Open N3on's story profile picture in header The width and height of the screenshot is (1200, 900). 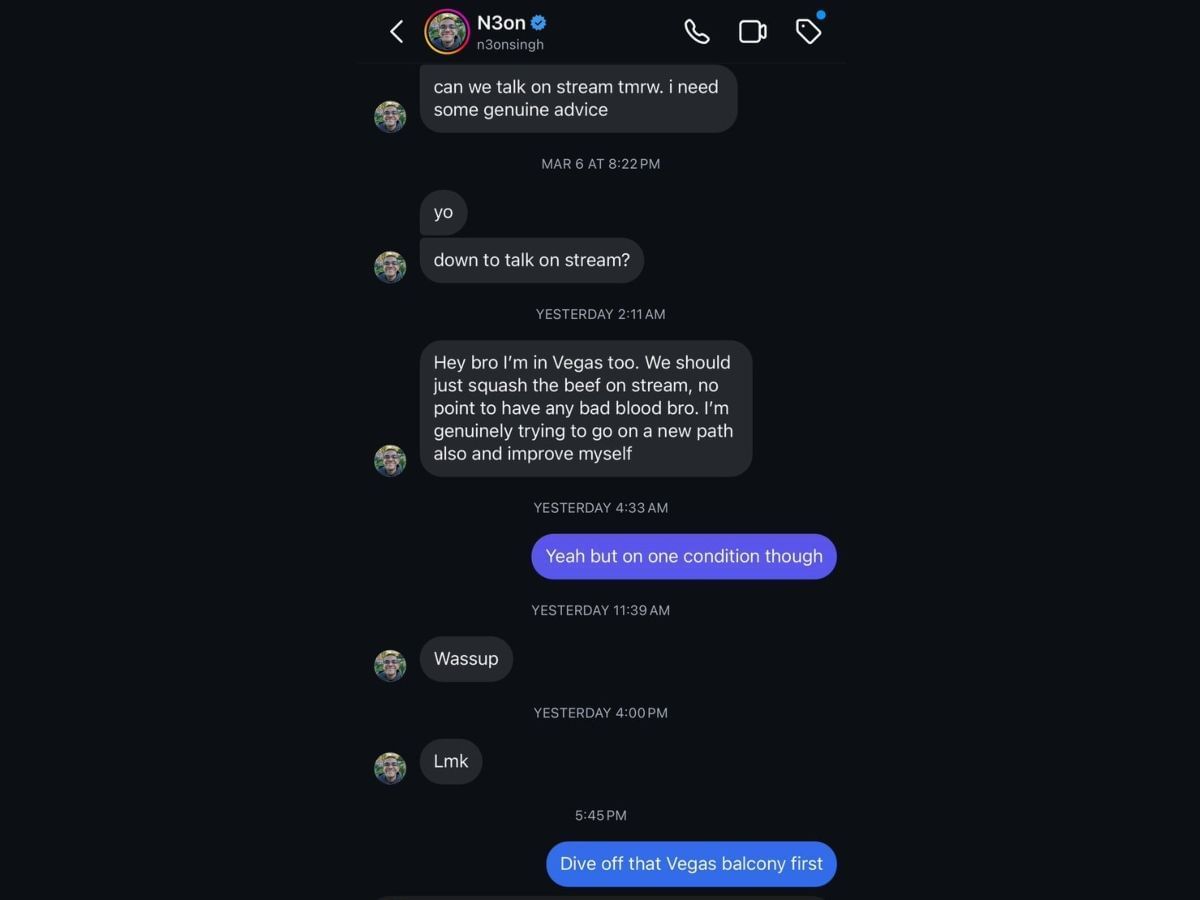447,32
